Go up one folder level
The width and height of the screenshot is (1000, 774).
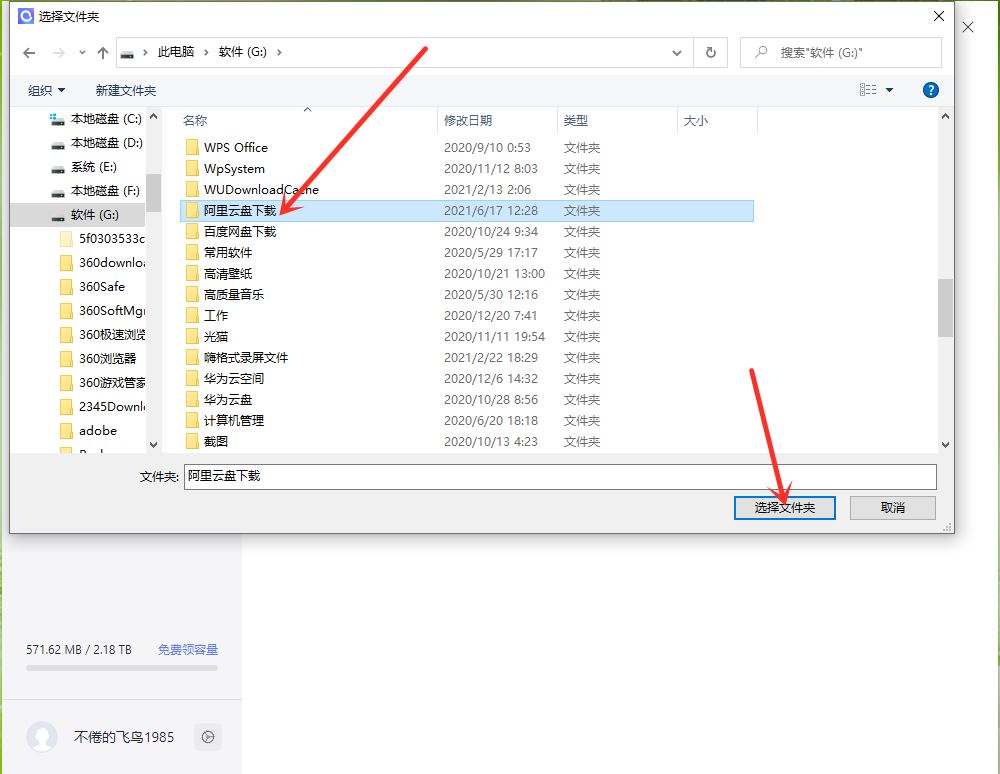click(103, 53)
